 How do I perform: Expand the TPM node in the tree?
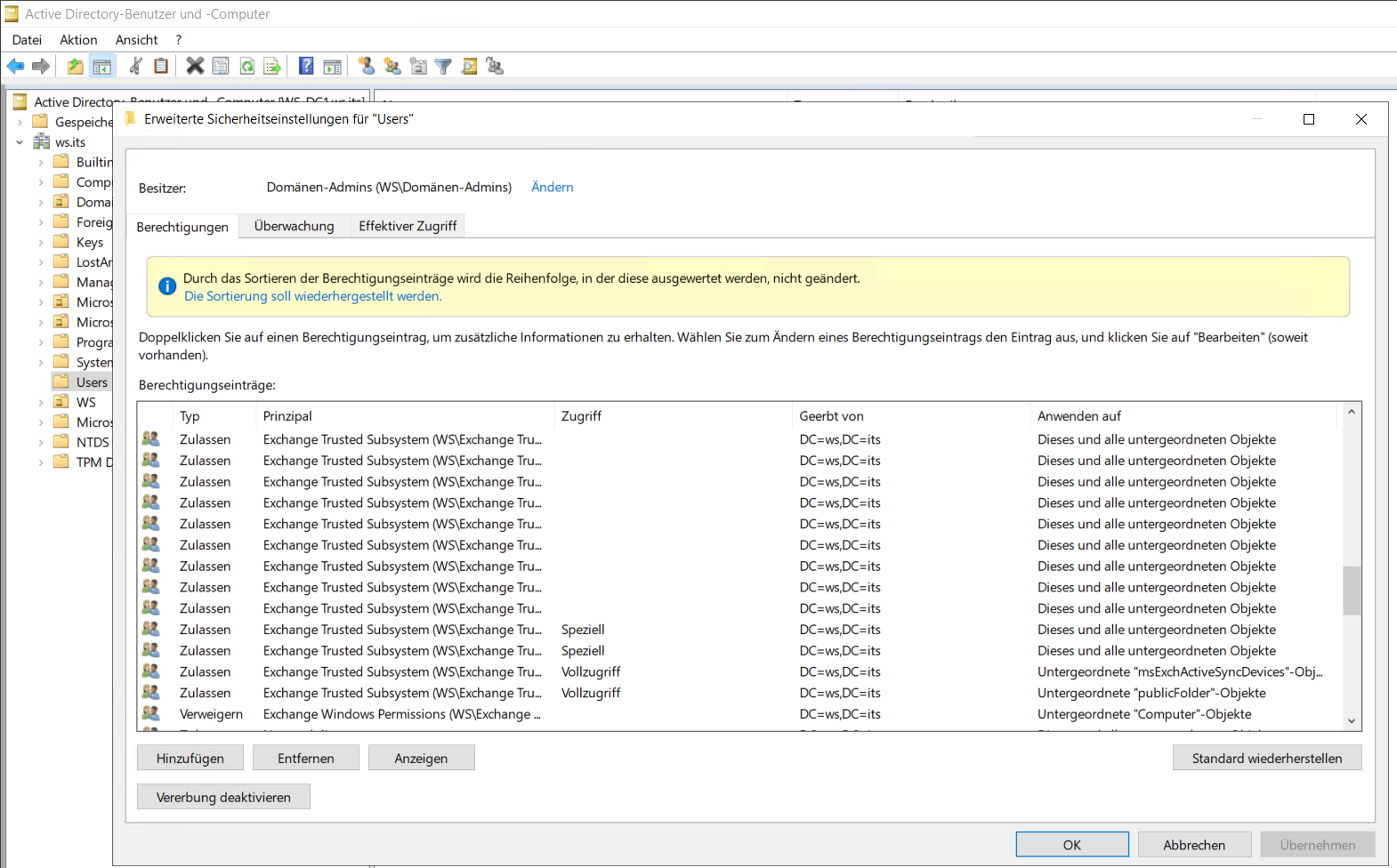[x=41, y=462]
